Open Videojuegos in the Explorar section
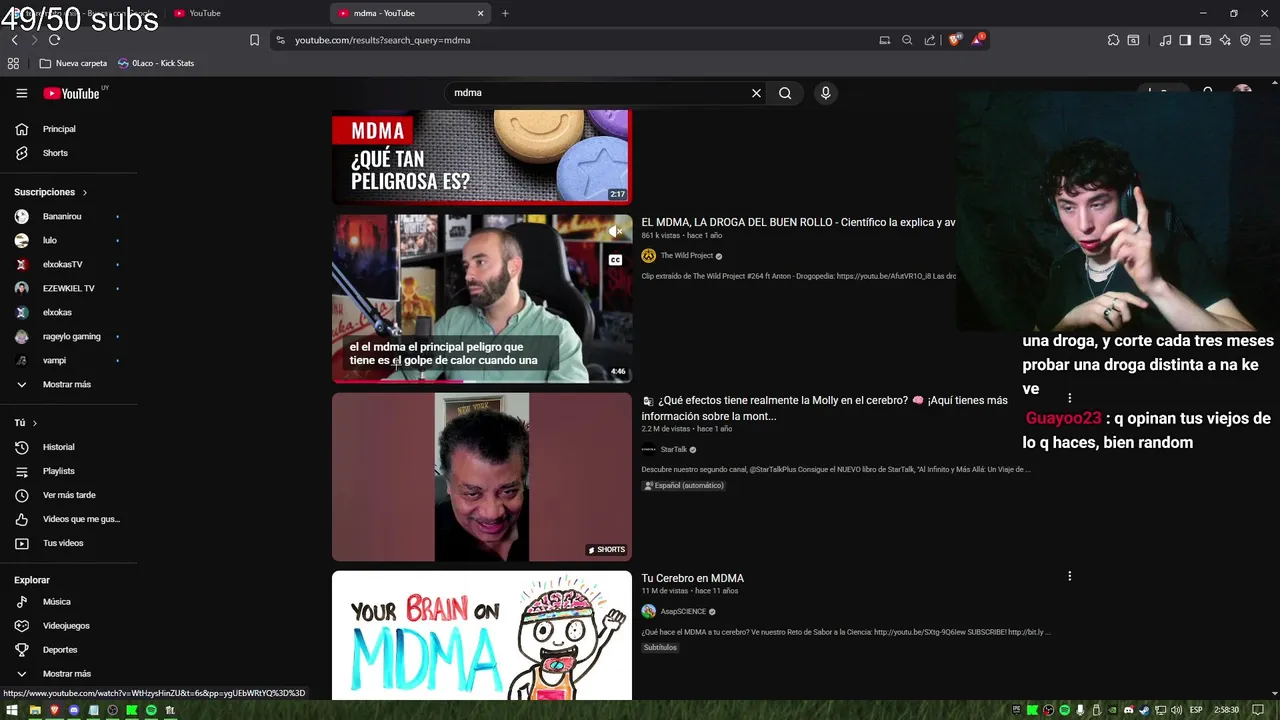1280x720 pixels. coord(68,626)
